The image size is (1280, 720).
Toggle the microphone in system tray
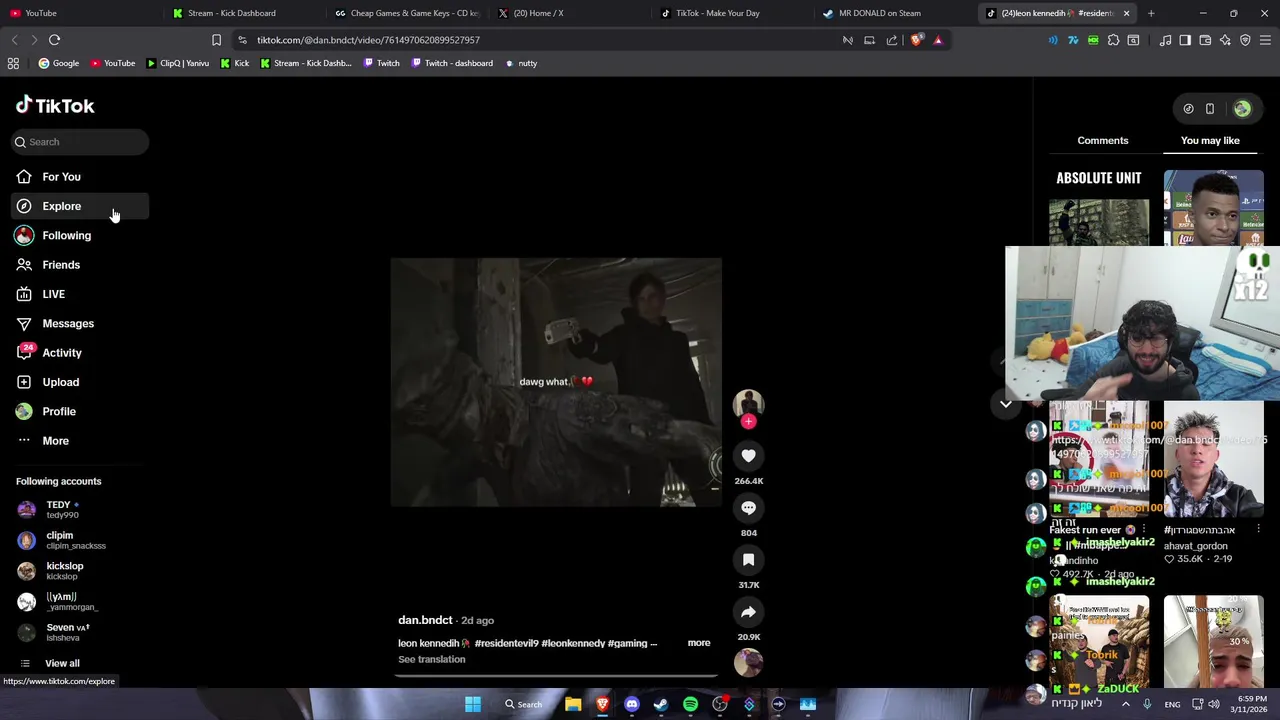pos(1147,704)
